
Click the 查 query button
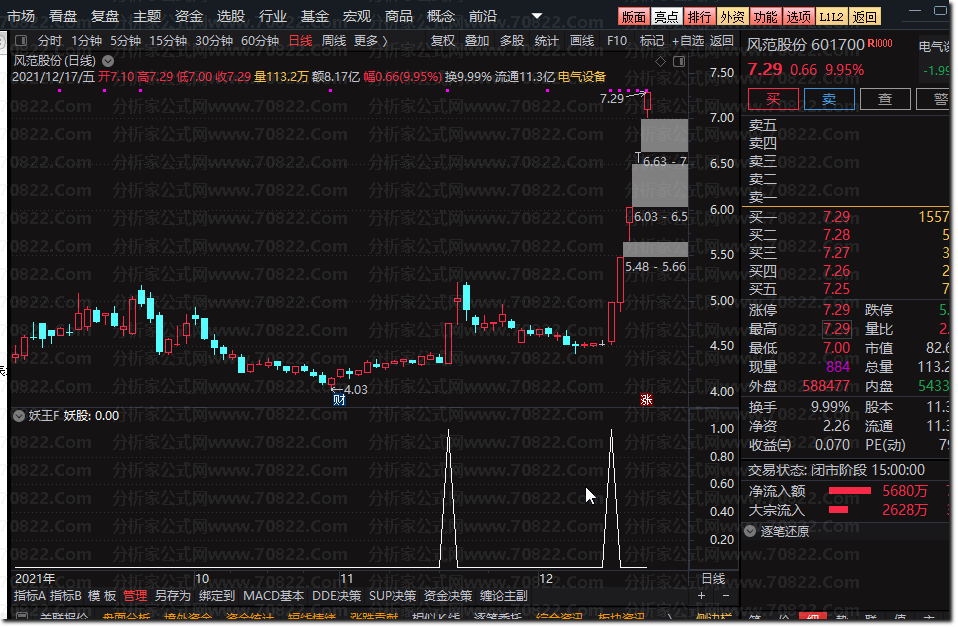point(885,99)
